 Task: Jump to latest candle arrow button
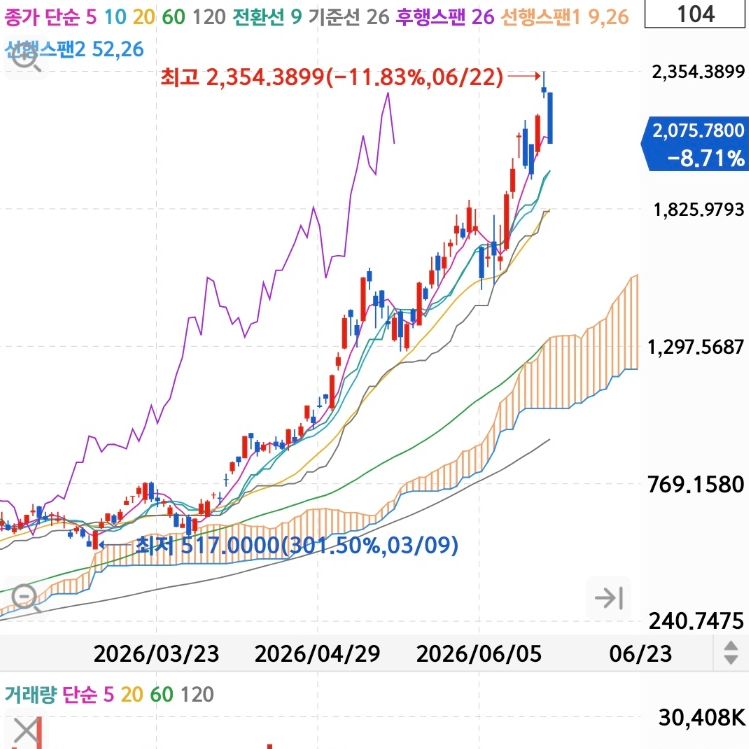coord(609,598)
